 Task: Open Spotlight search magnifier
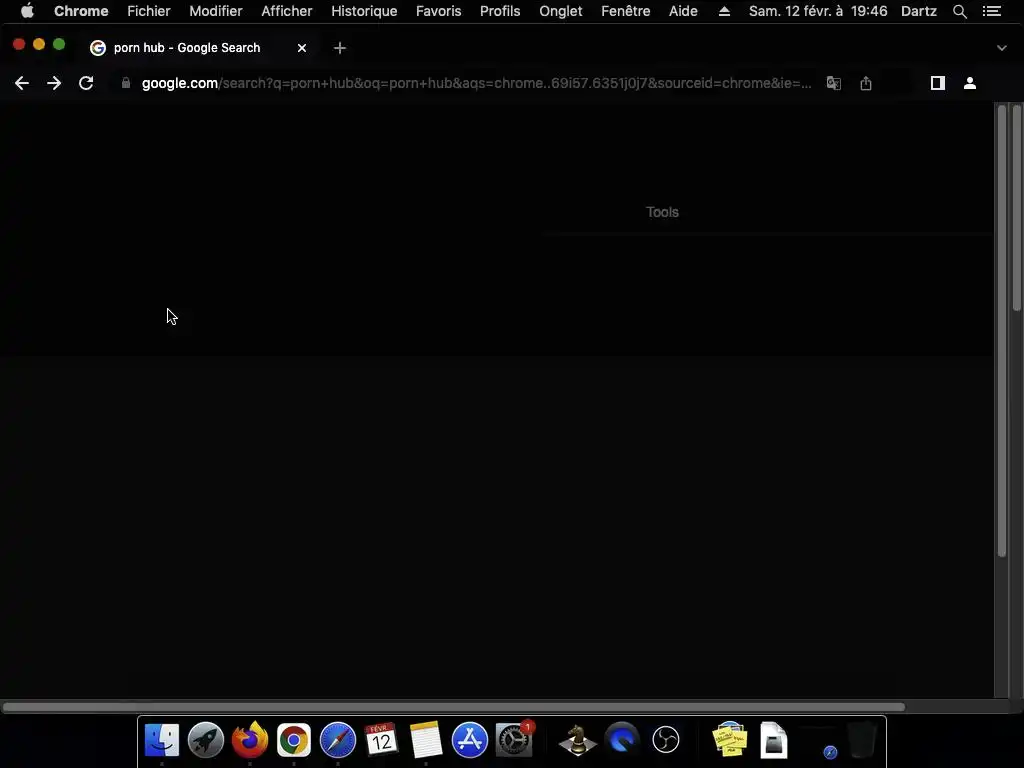click(959, 11)
